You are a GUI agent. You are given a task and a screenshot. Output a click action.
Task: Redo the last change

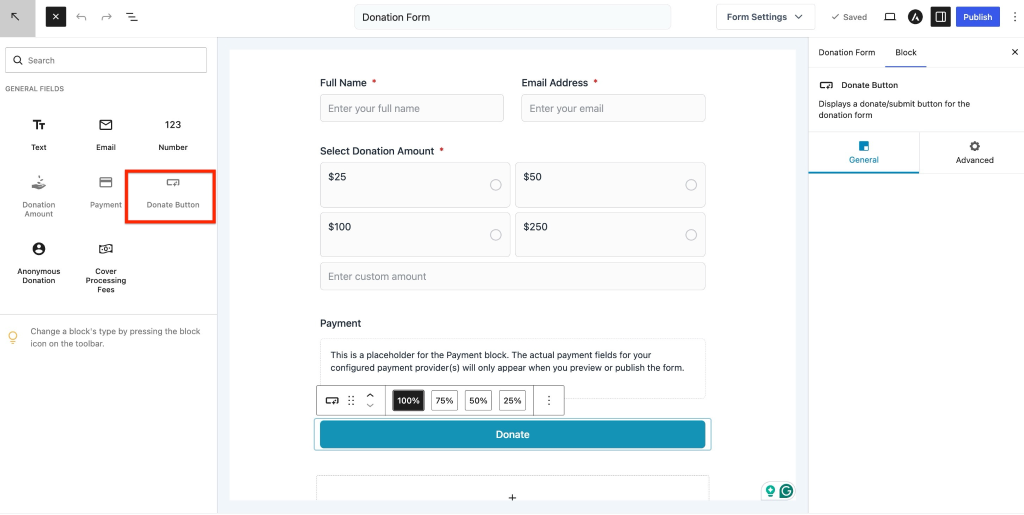(x=106, y=17)
